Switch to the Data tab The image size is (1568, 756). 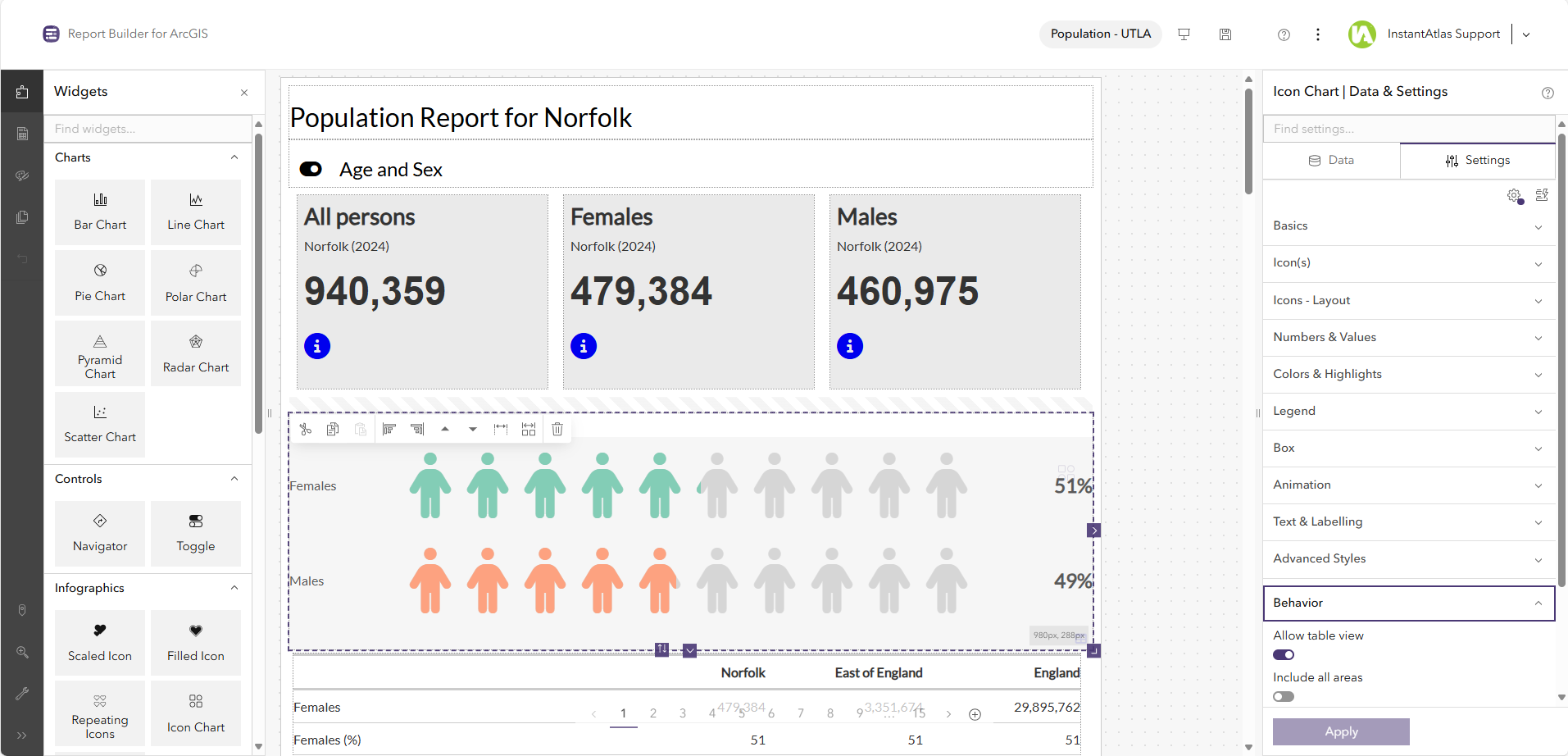[x=1331, y=160]
